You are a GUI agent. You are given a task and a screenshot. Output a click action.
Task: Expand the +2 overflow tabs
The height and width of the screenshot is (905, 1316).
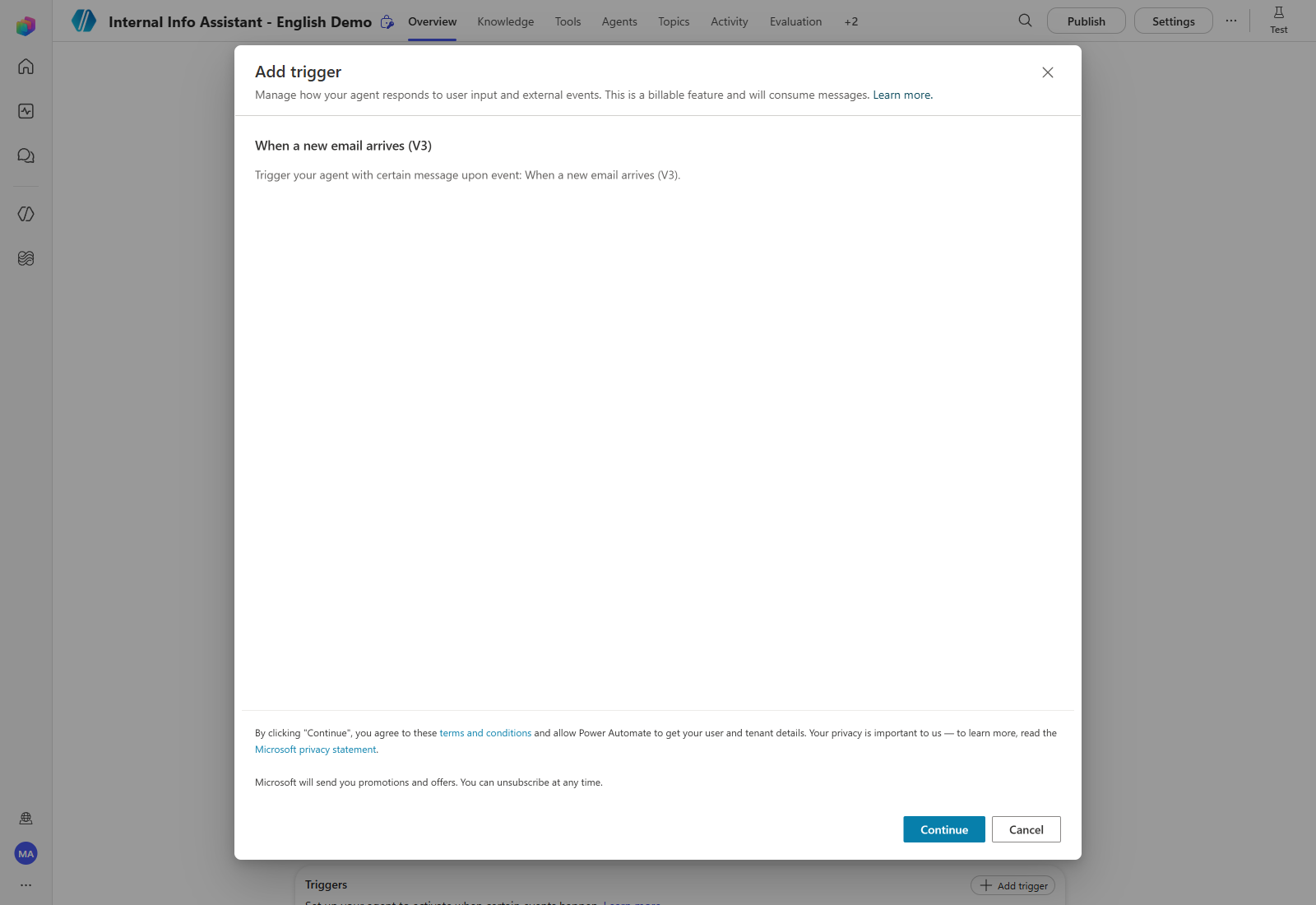click(850, 21)
